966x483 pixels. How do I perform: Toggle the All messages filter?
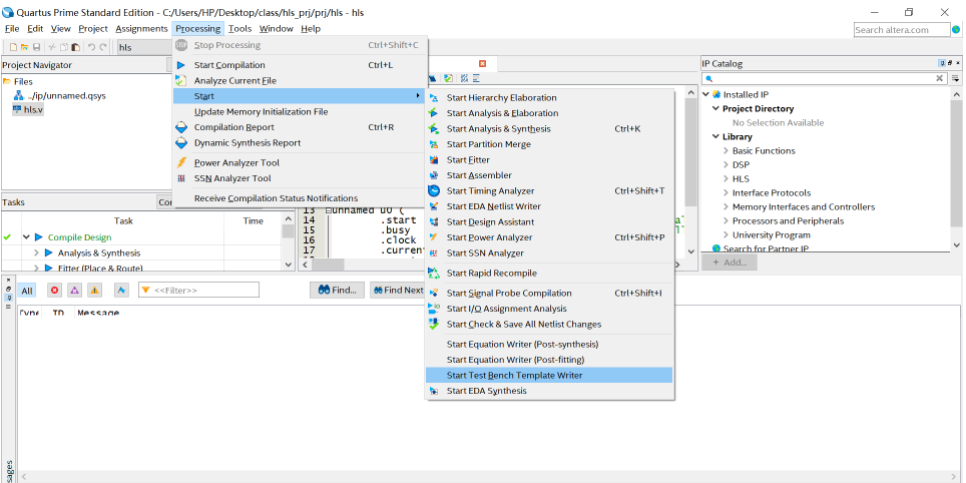(27, 290)
